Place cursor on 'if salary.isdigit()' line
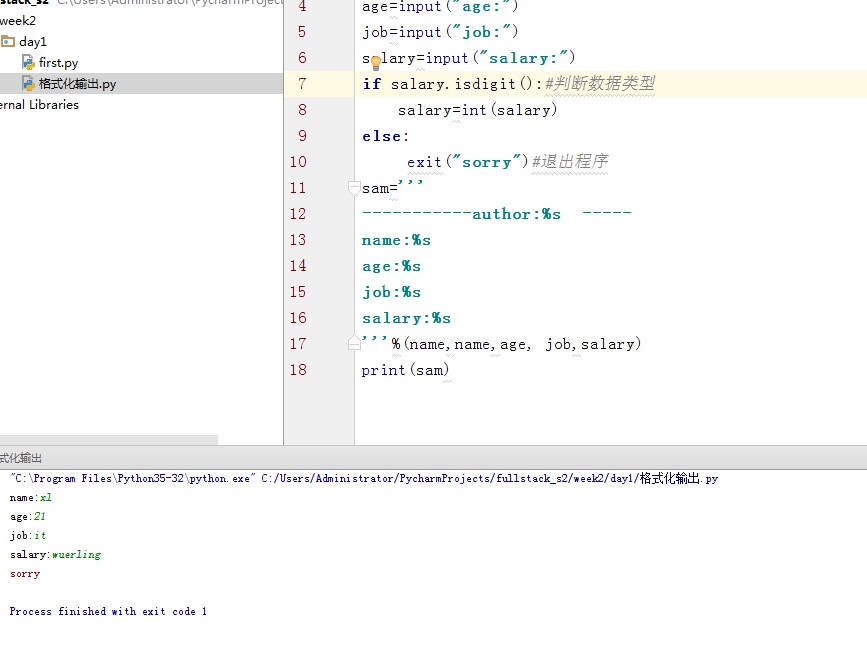Screen dimensions: 867x650 [452, 84]
